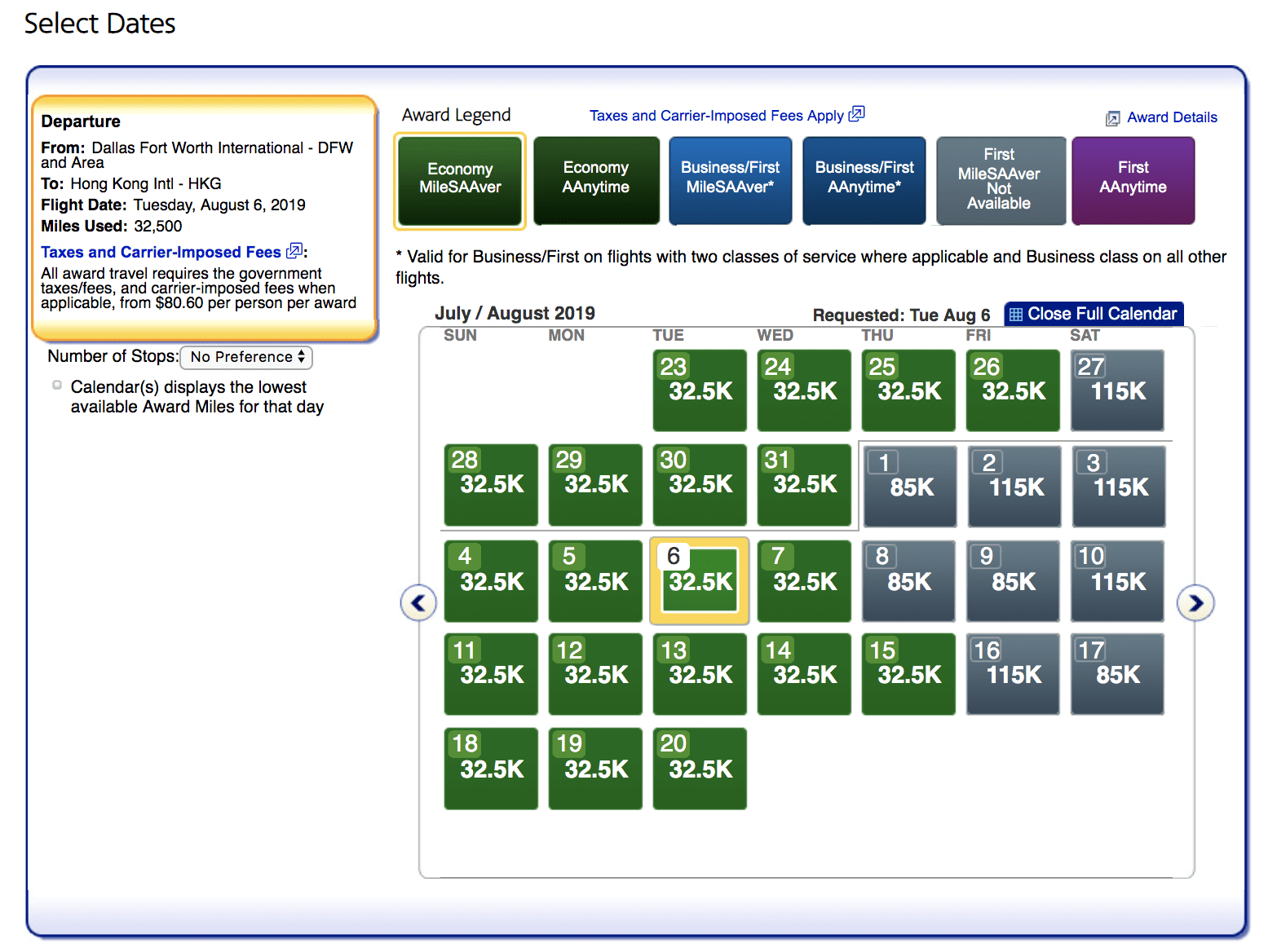Select August 20 calendar date
The width and height of the screenshot is (1277, 952).
pos(700,769)
